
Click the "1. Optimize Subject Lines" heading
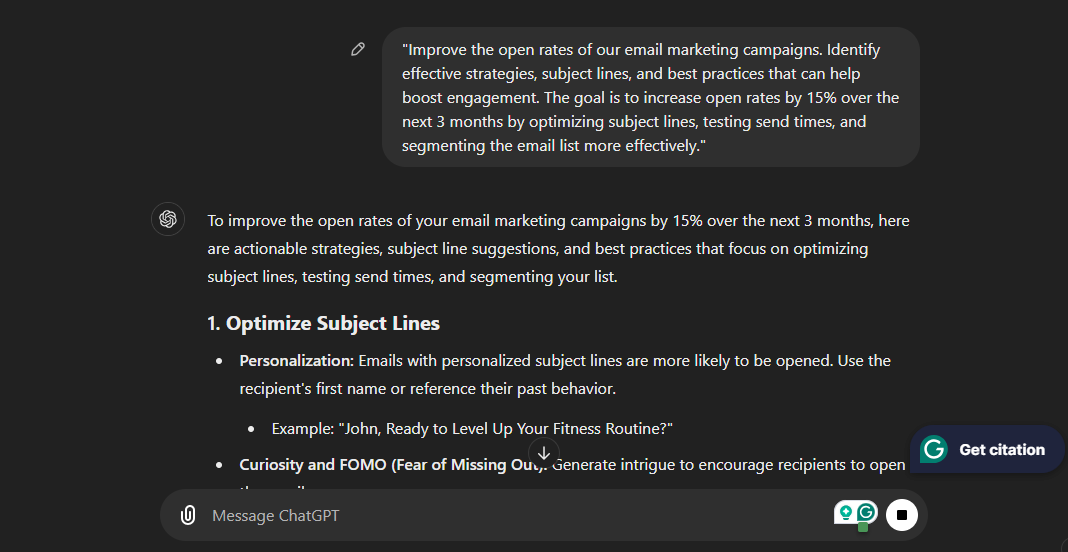[x=324, y=323]
